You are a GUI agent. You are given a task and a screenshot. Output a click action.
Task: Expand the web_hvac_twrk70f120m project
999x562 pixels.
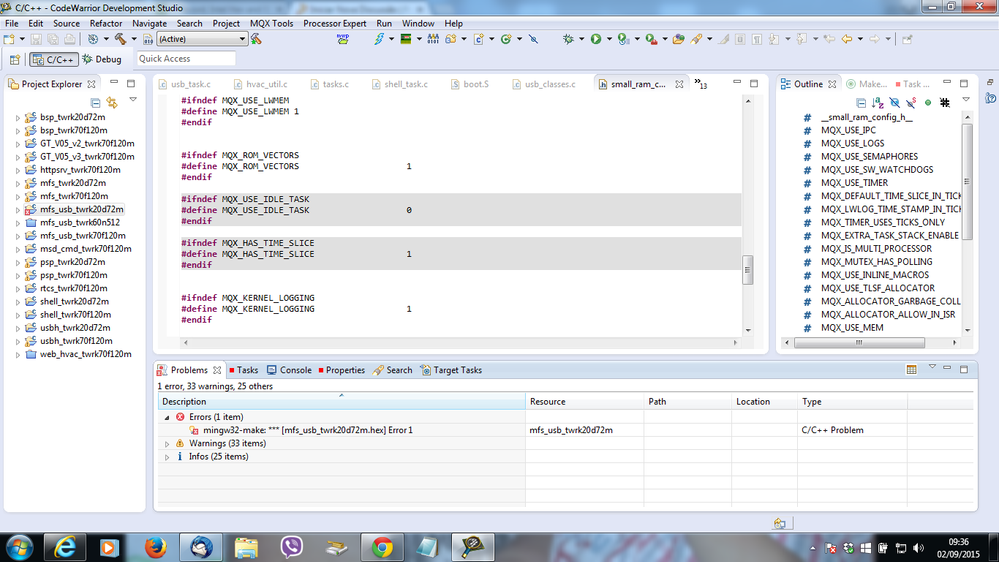(18, 354)
